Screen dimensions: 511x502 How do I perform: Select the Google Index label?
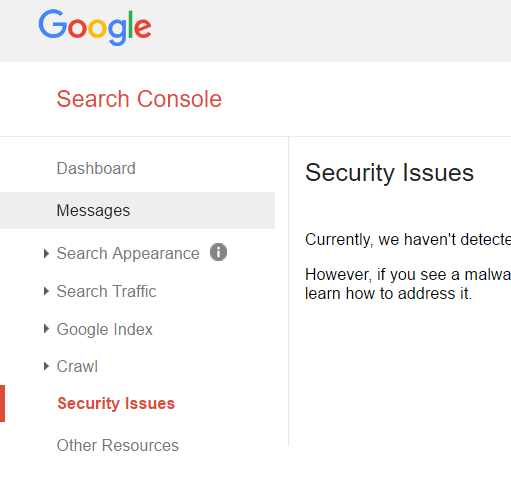point(104,329)
